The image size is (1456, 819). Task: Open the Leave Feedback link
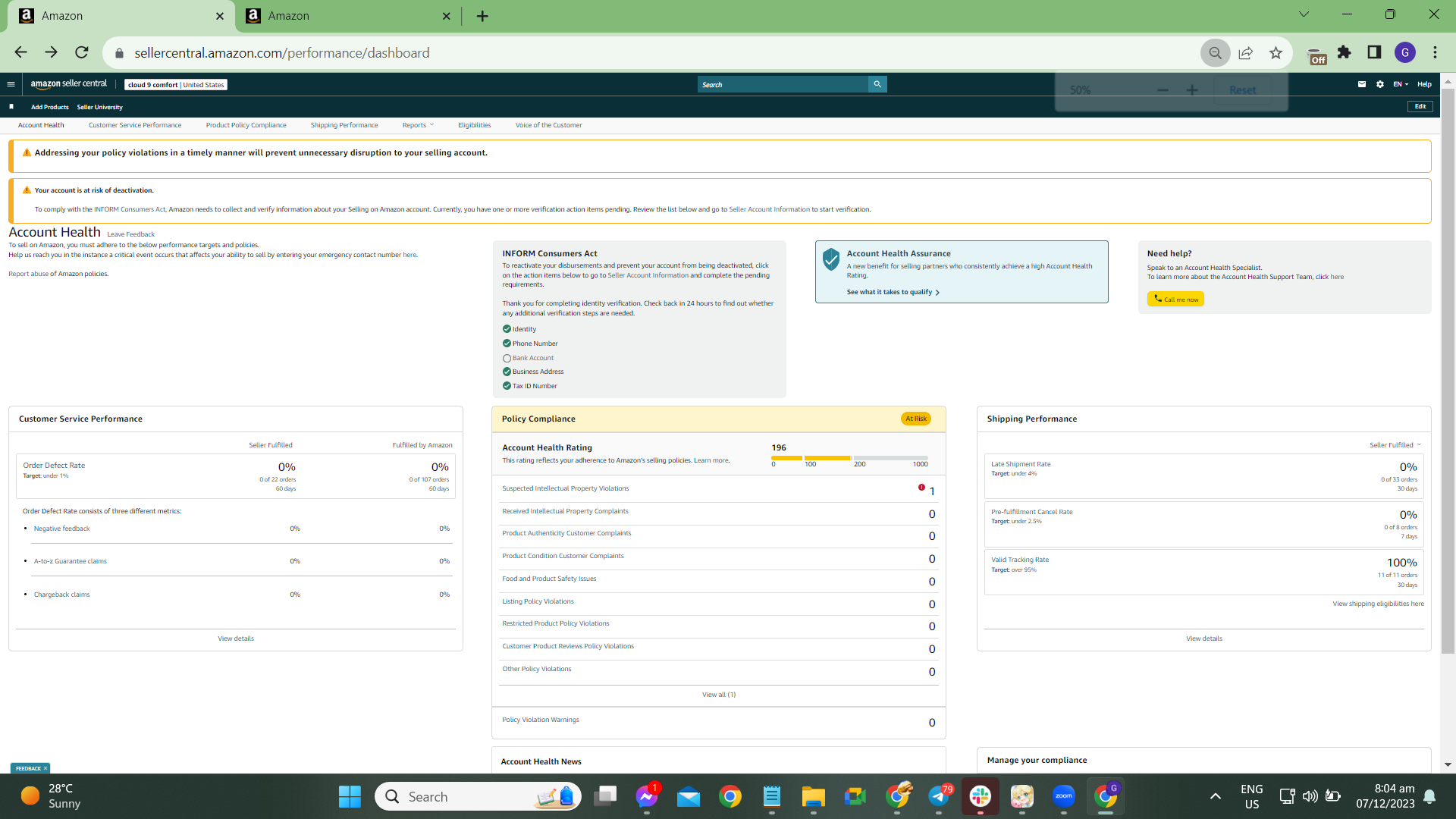click(130, 234)
